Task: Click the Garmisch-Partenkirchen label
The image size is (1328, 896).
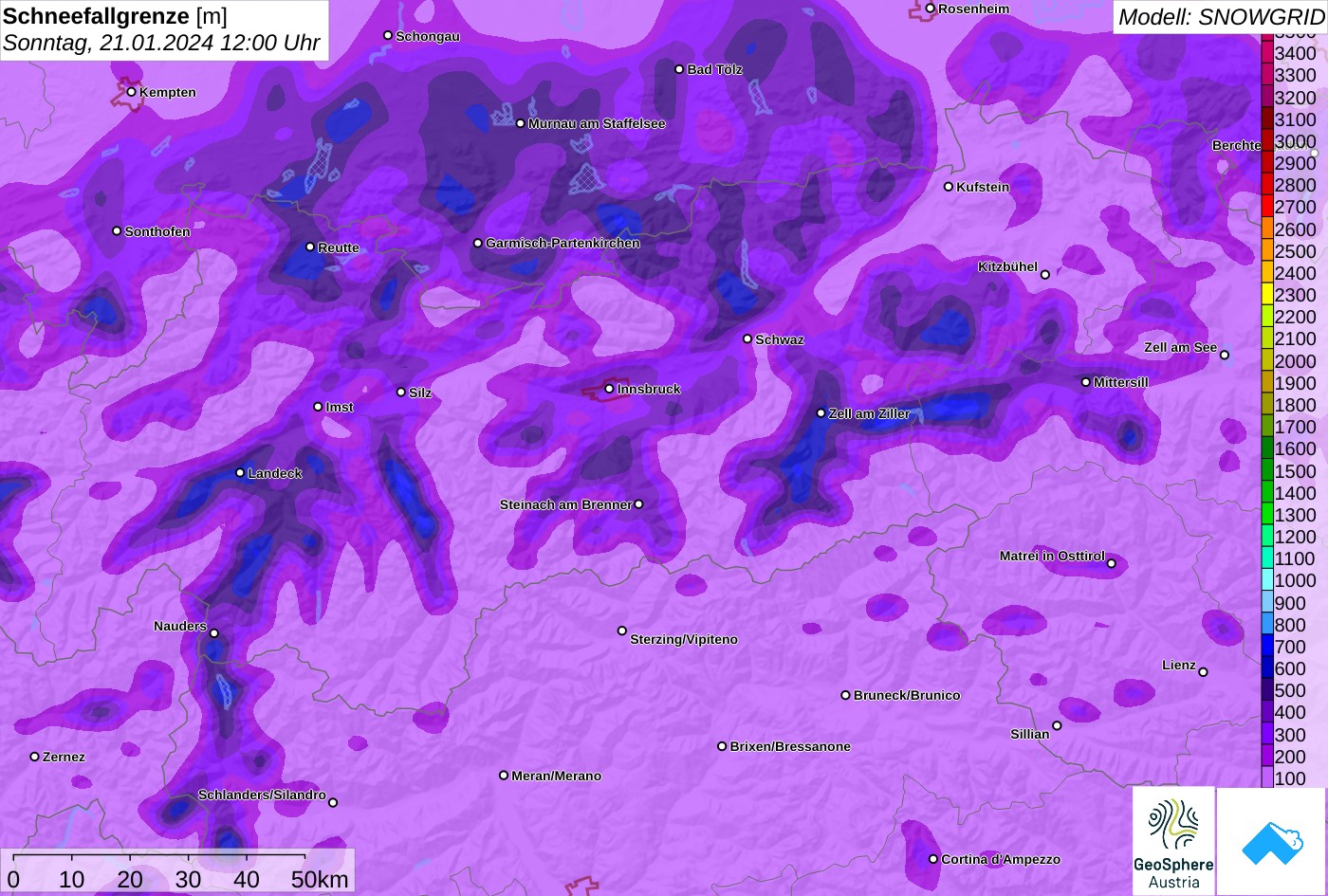Action: click(x=563, y=243)
